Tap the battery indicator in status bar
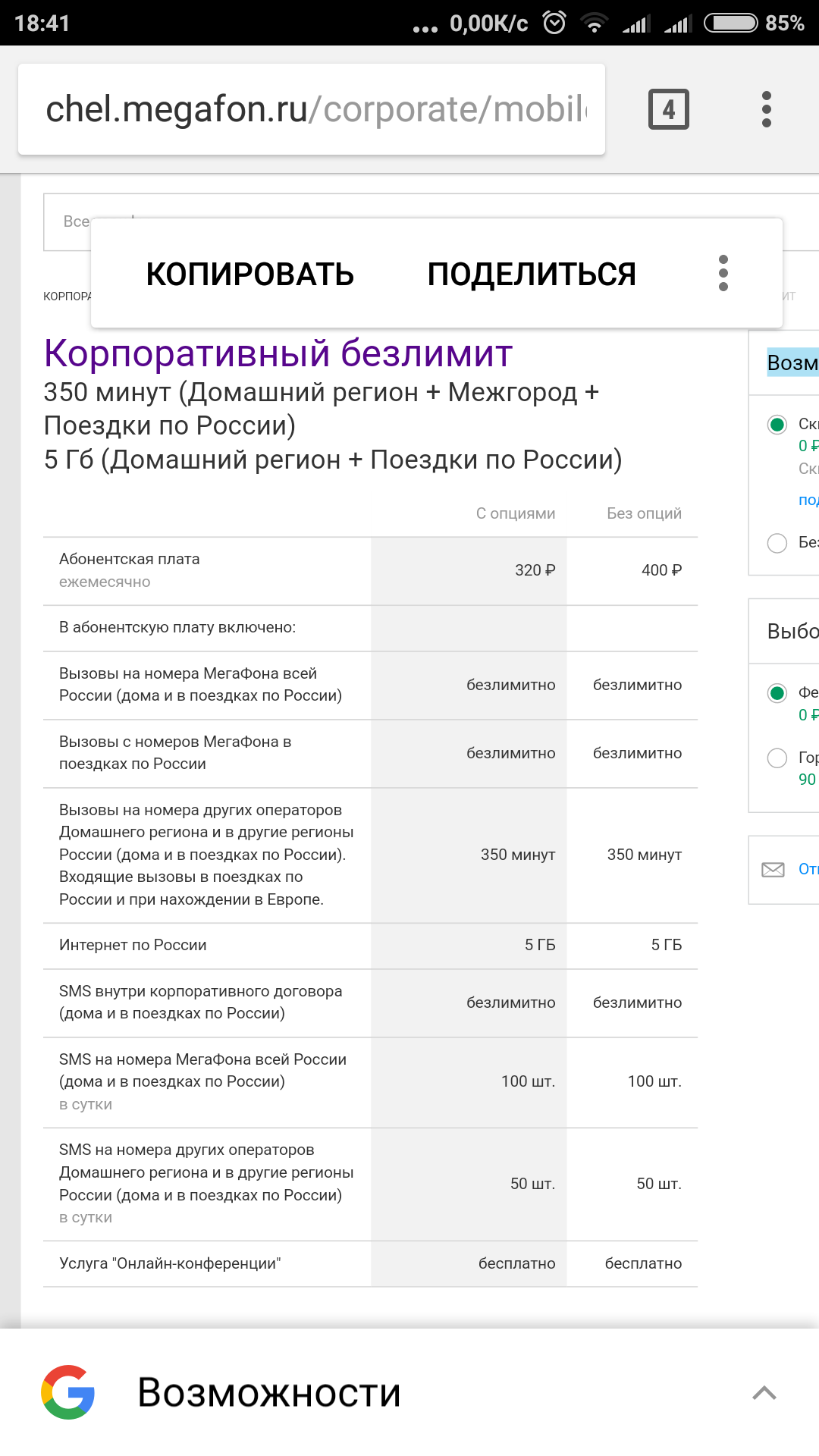Viewport: 819px width, 1456px height. 730,23
